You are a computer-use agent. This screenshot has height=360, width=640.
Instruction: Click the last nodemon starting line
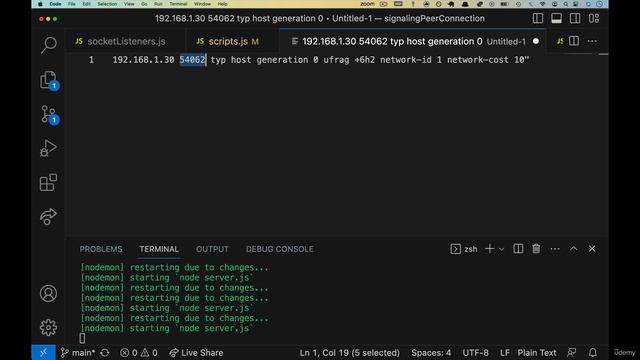[x=167, y=328]
